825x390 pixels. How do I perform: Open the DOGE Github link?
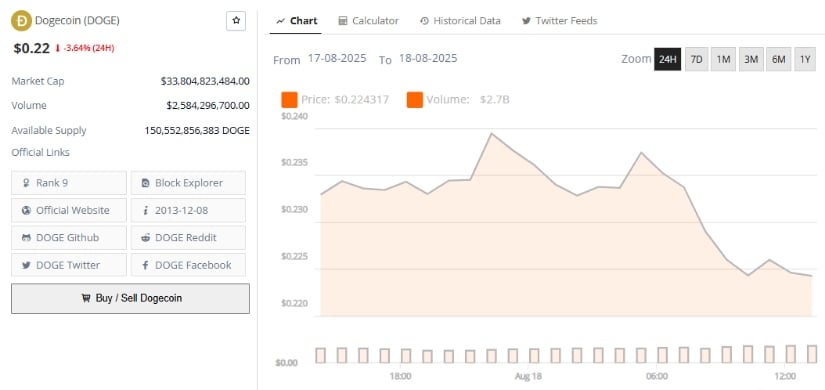pos(69,237)
